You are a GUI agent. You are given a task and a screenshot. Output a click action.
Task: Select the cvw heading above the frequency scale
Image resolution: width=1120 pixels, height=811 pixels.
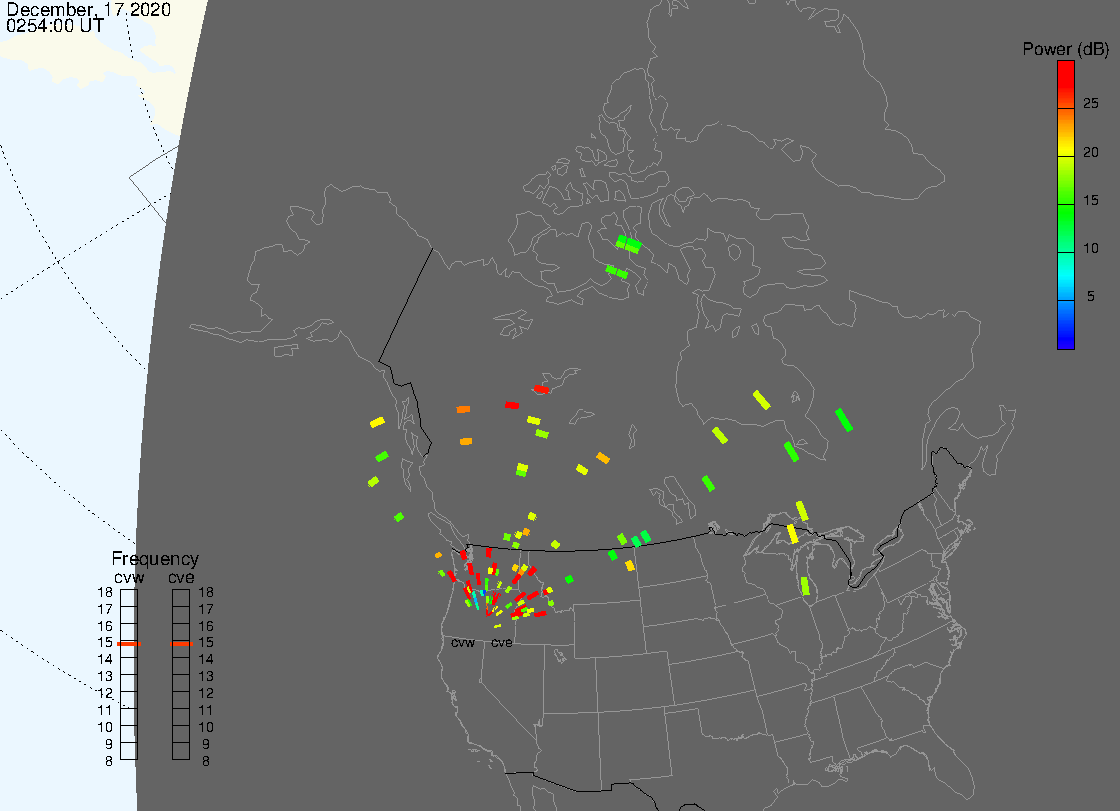point(129,577)
